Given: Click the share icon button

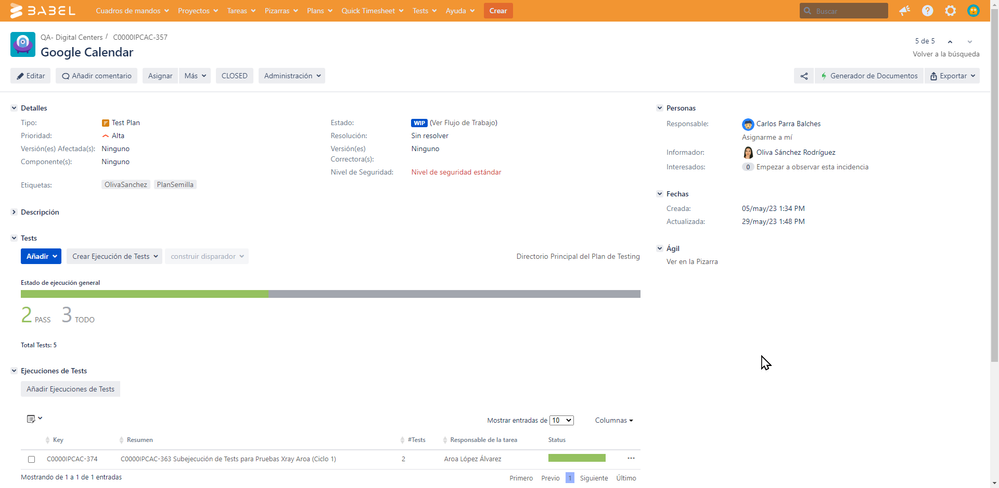Looking at the screenshot, I should [804, 76].
